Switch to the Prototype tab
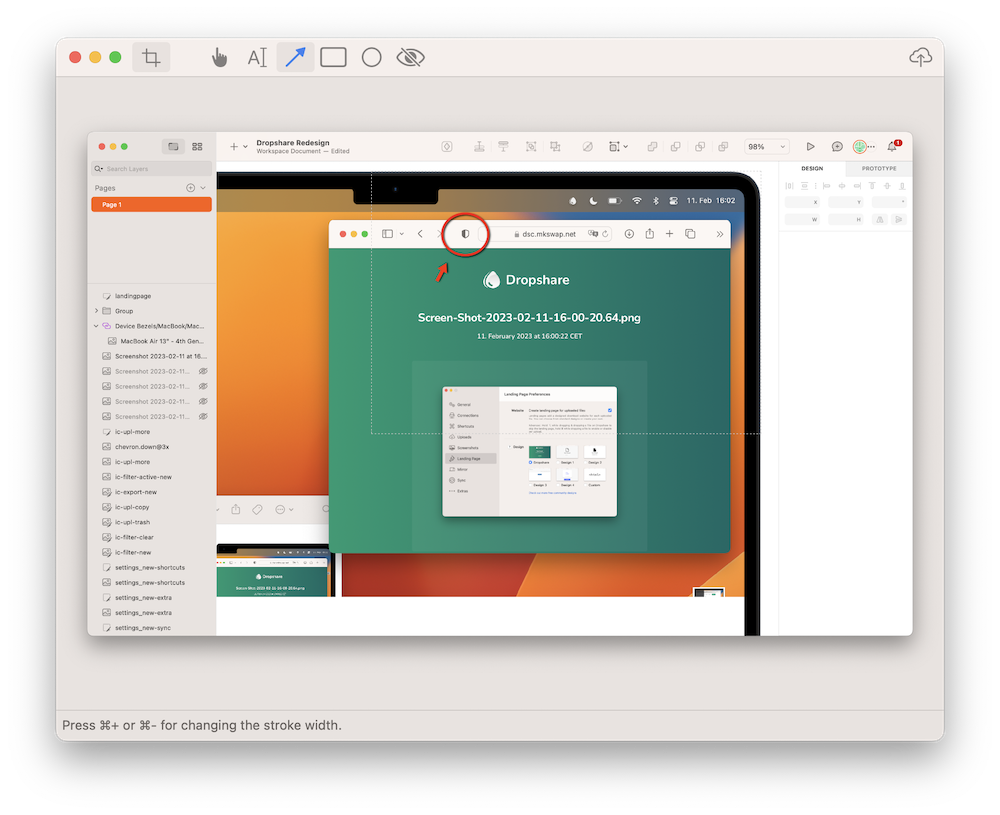Screen dimensions: 1000x815 pyautogui.click(x=879, y=168)
